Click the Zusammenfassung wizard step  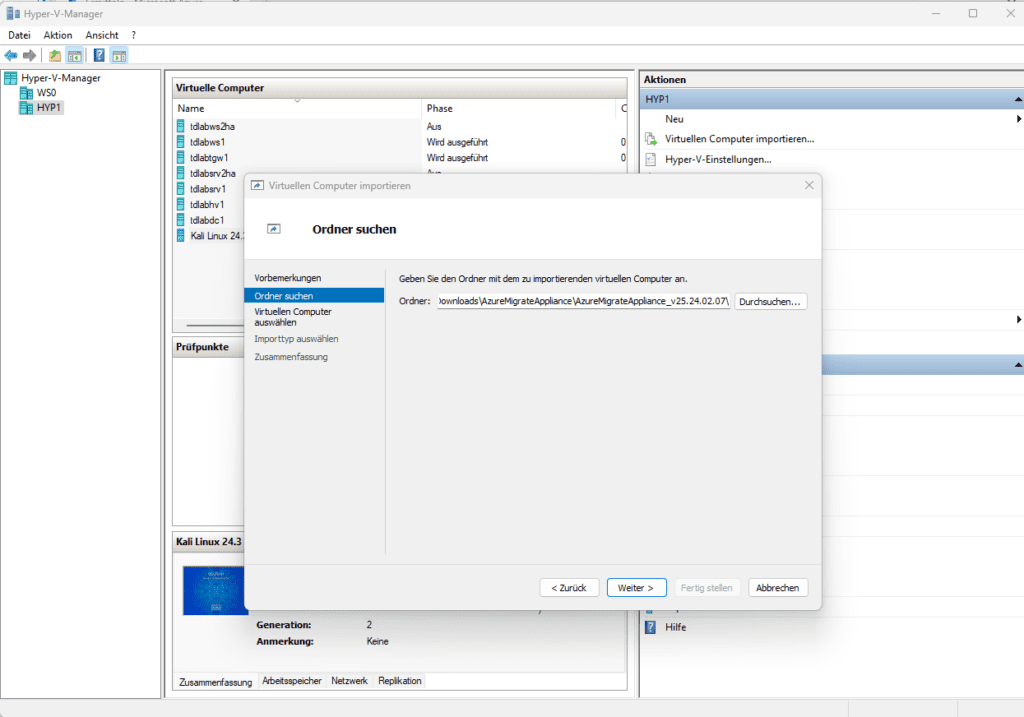[x=291, y=357]
